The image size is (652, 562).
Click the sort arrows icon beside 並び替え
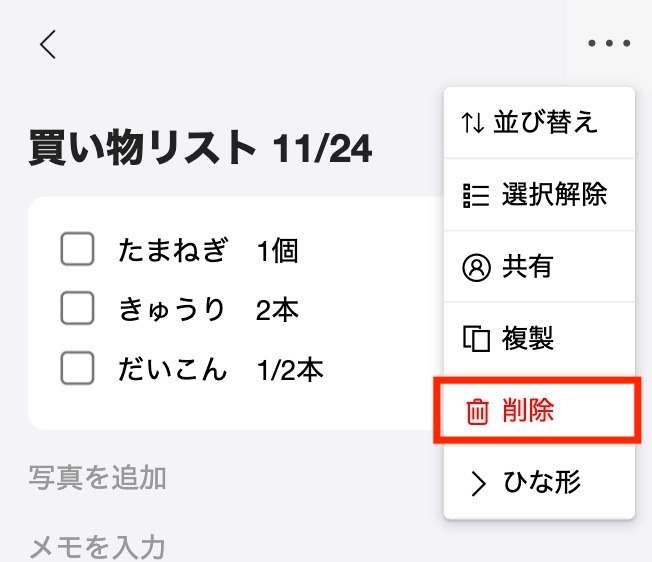coord(472,123)
